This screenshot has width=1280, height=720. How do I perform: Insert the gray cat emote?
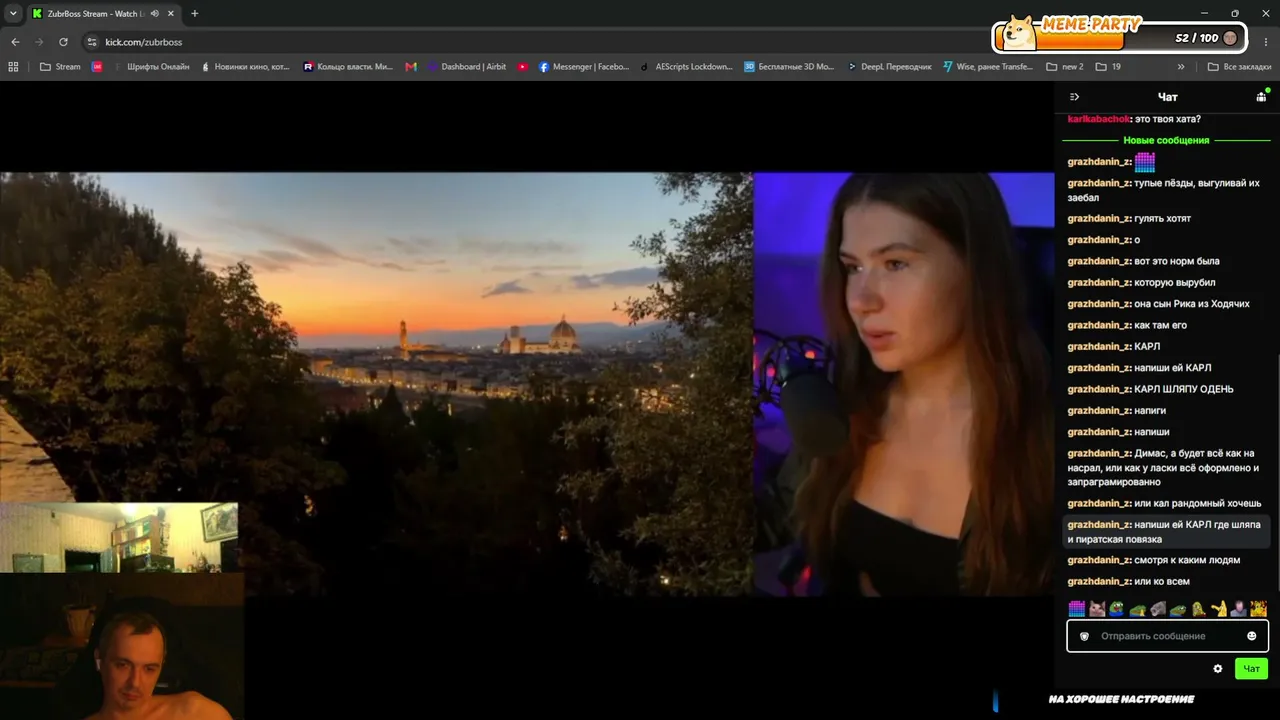pyautogui.click(x=1157, y=608)
